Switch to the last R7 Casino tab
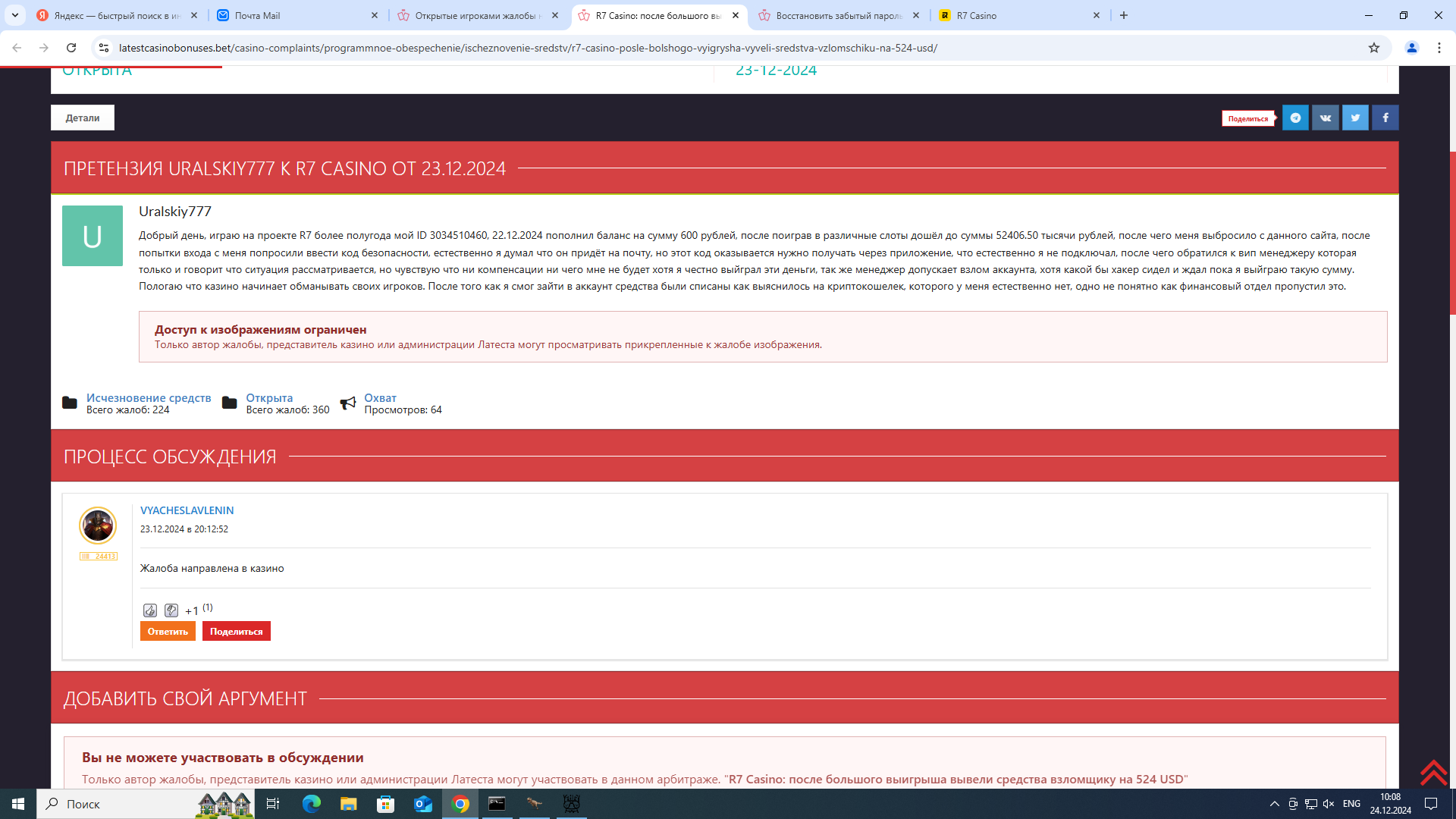Image resolution: width=1456 pixels, height=819 pixels. tap(1020, 15)
